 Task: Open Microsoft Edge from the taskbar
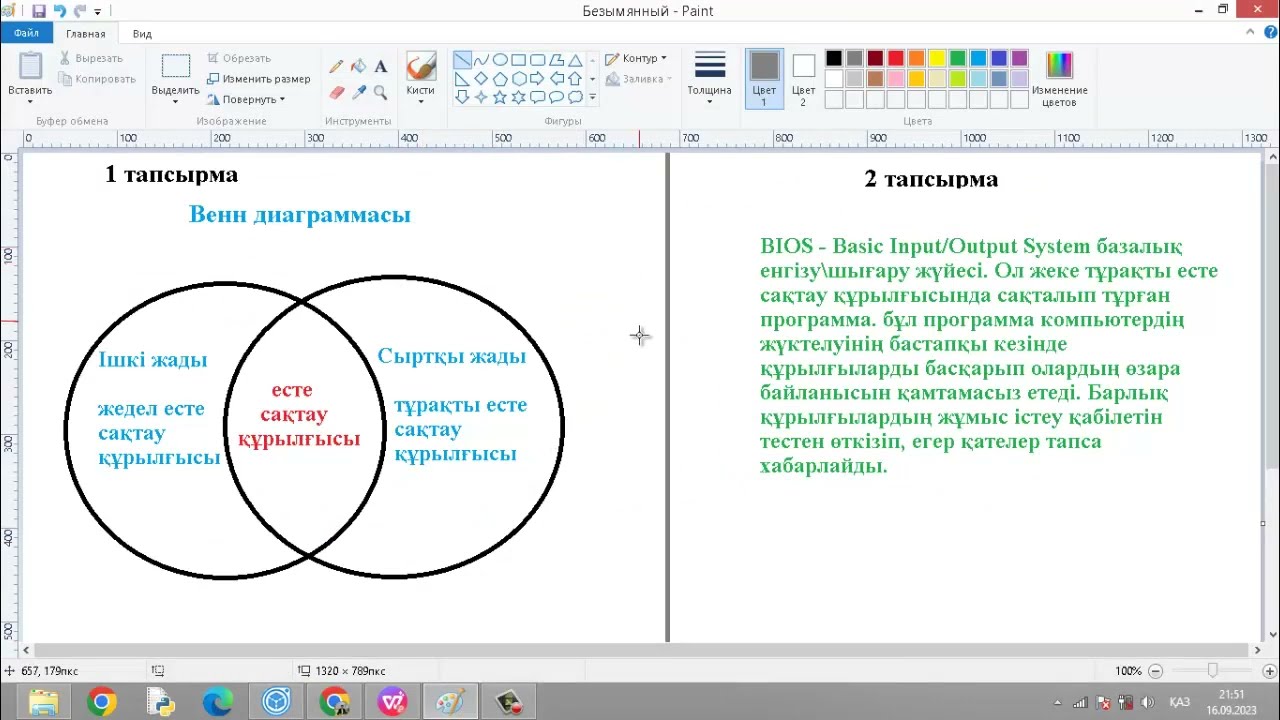coord(217,702)
